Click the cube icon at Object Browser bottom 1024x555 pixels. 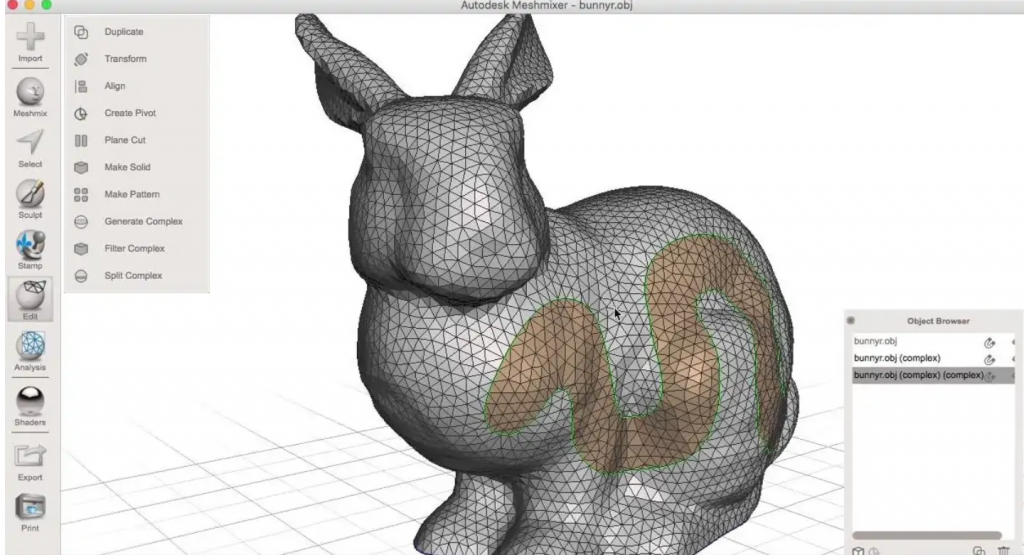[x=858, y=551]
